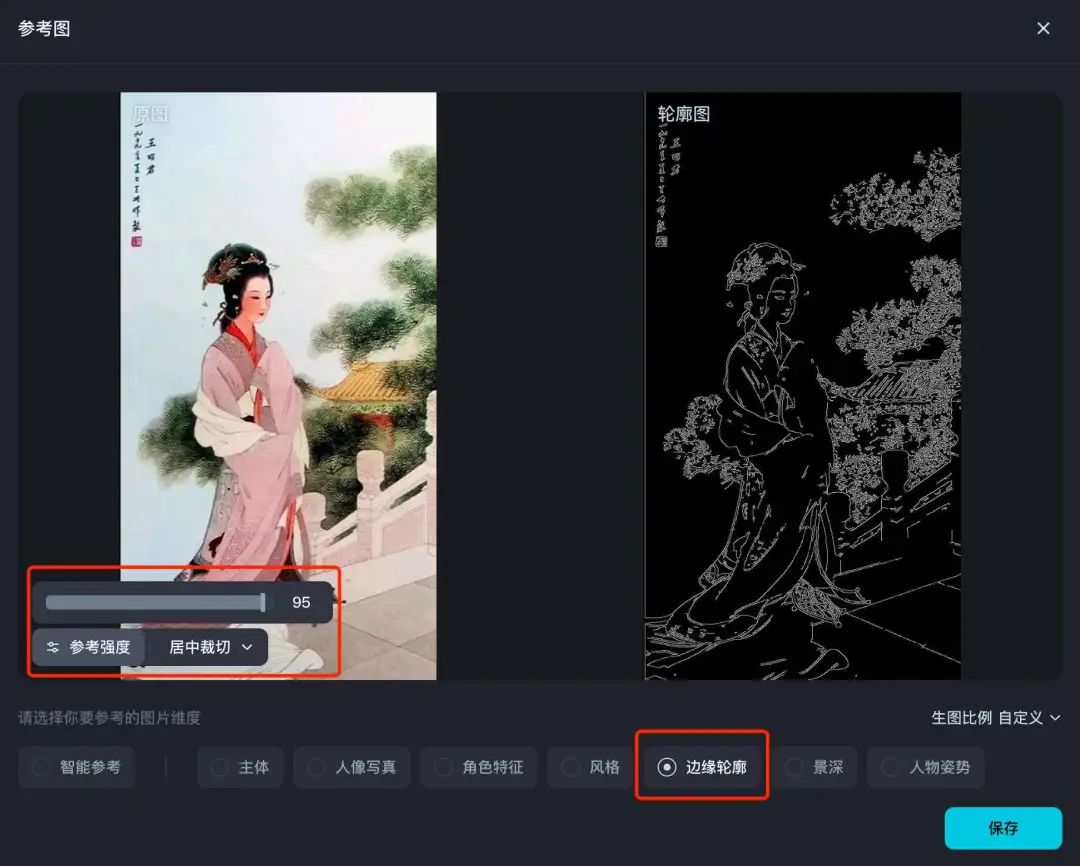Viewport: 1080px width, 866px height.
Task: Open the 居中裁切 crop dropdown
Action: (210, 648)
